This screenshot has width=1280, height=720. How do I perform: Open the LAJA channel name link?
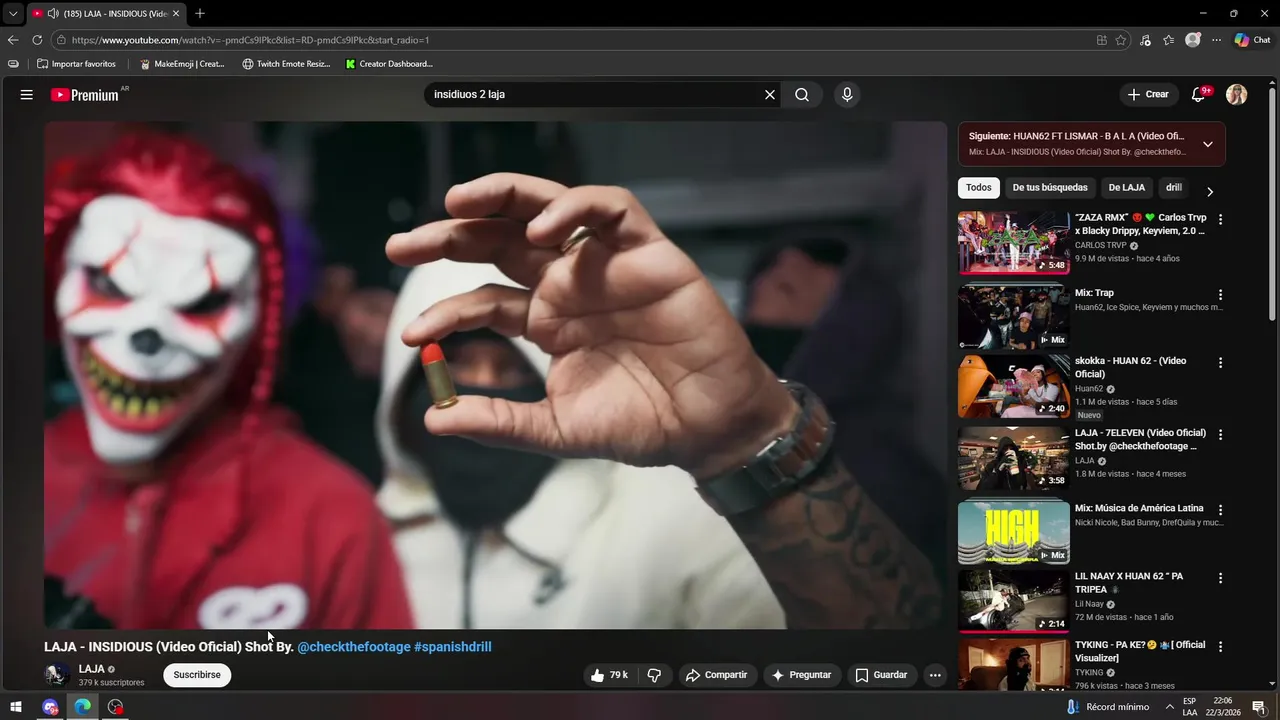click(92, 669)
